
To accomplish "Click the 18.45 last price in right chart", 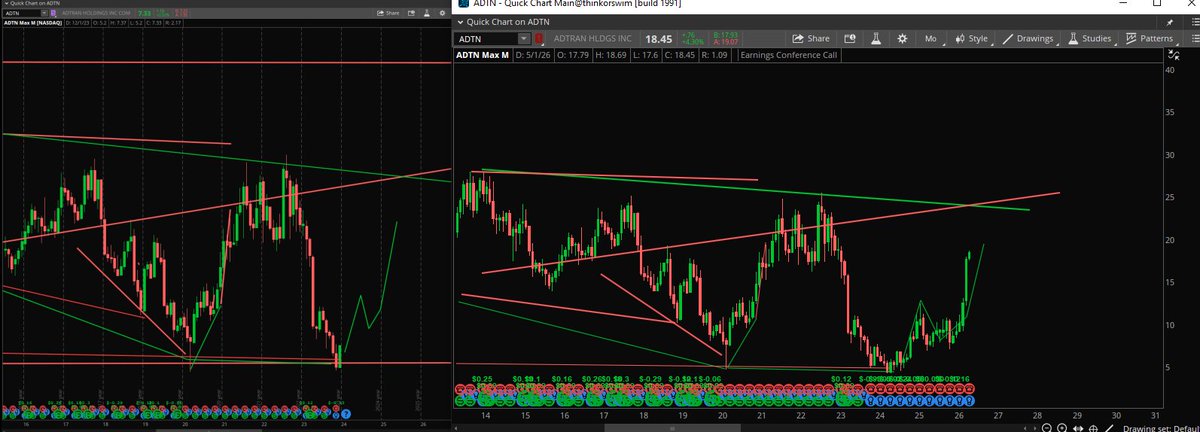I will pyautogui.click(x=658, y=39).
